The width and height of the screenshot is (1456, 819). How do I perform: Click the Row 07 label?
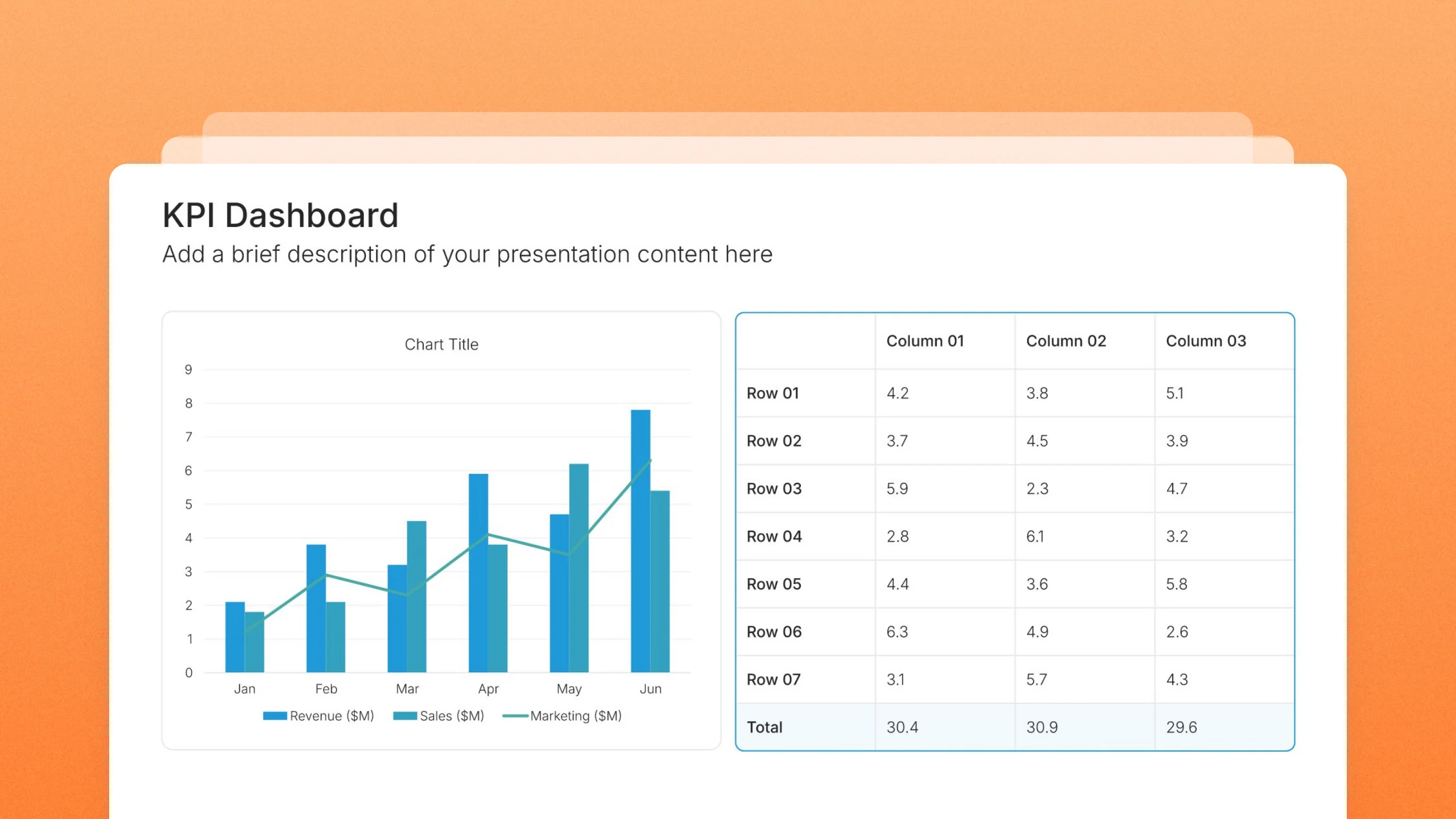point(773,680)
